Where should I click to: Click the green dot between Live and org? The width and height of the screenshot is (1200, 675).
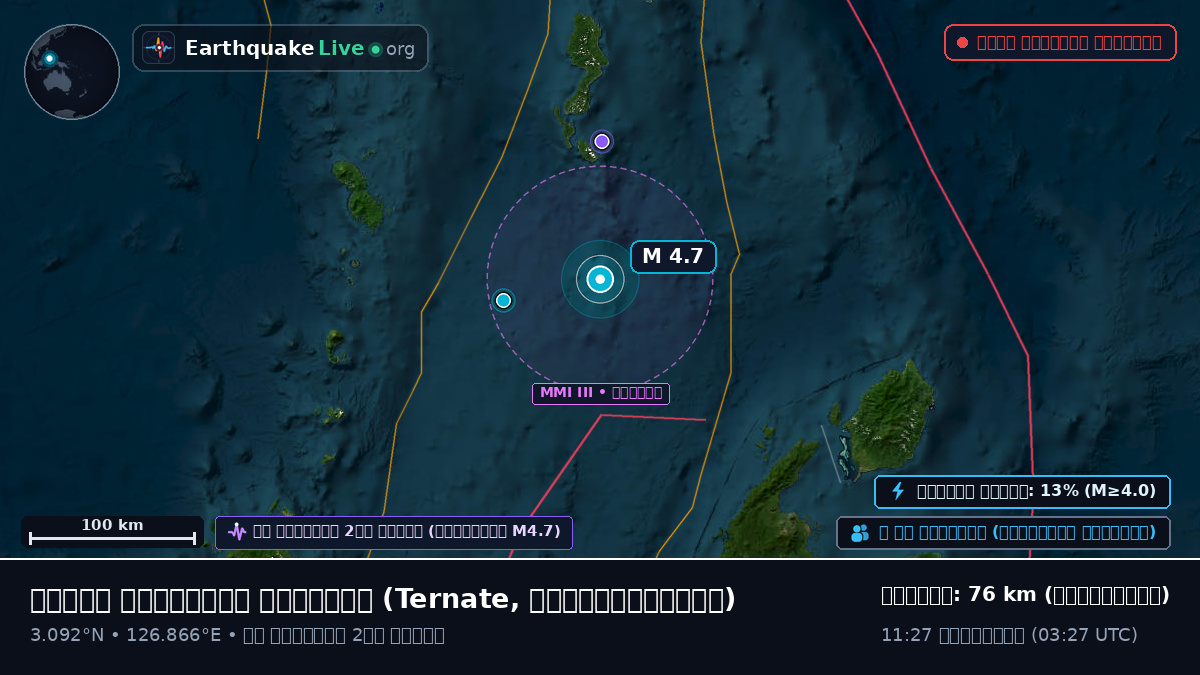(375, 49)
